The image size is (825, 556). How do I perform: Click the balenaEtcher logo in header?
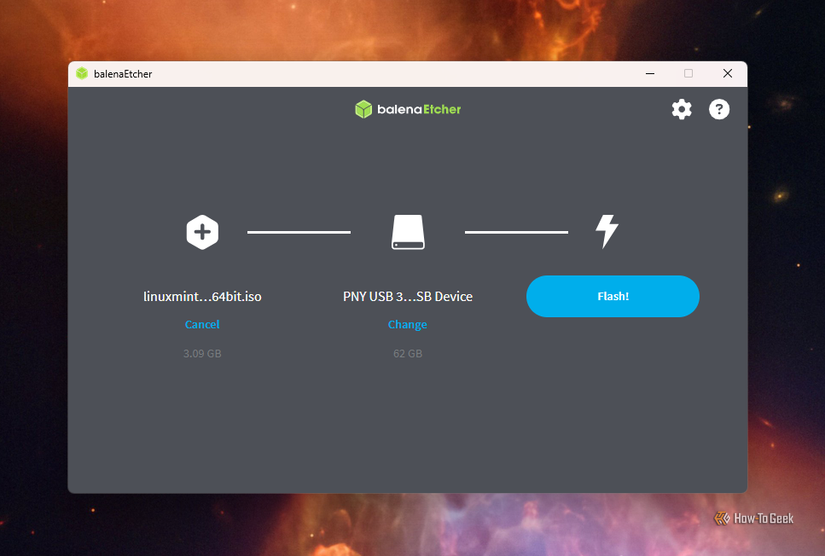tap(408, 109)
